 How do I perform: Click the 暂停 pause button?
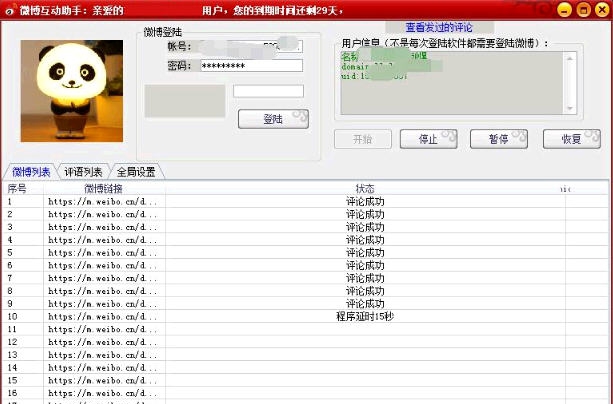point(499,139)
